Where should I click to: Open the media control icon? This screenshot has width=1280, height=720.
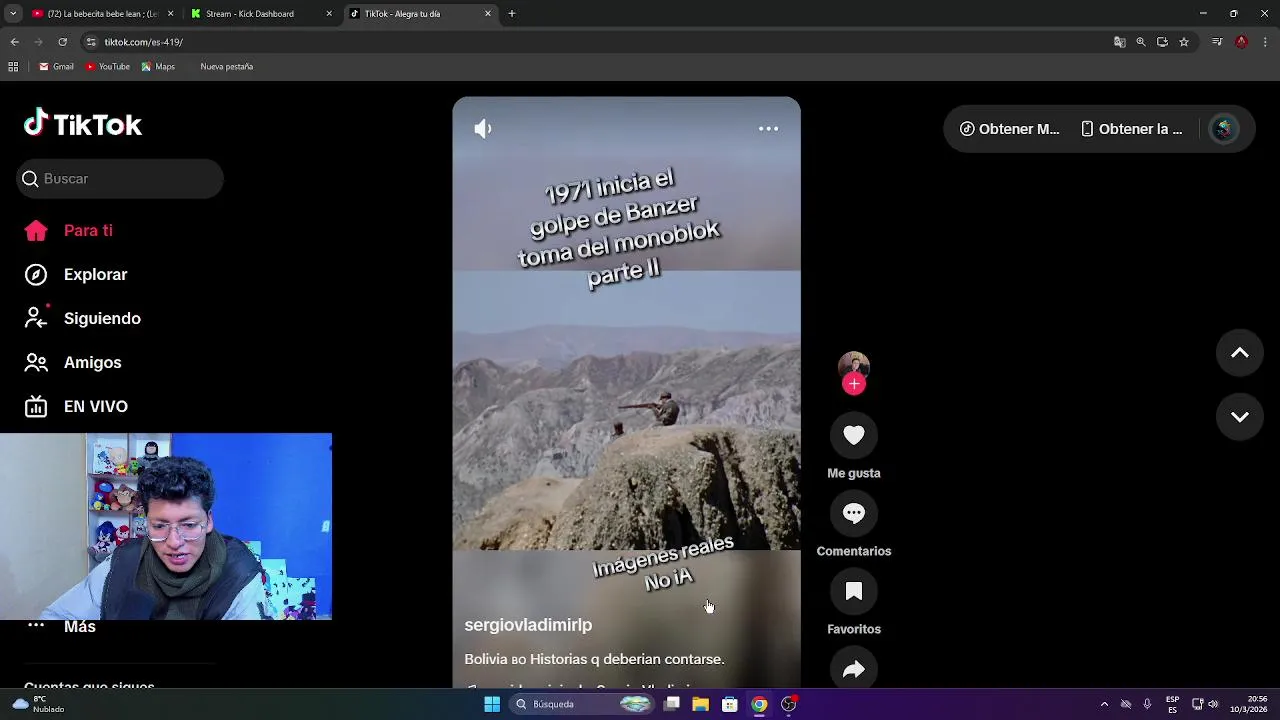[1217, 42]
